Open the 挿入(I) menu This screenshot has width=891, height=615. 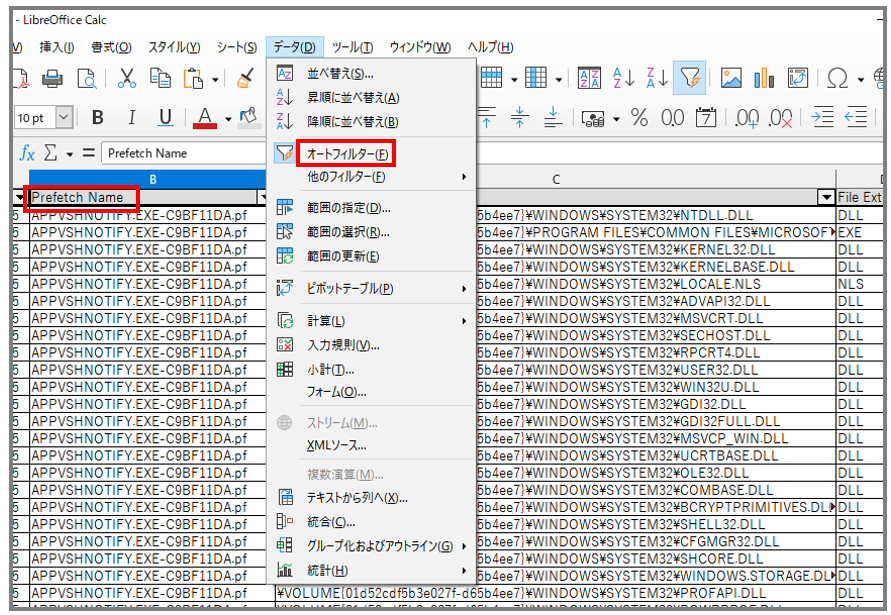click(57, 47)
